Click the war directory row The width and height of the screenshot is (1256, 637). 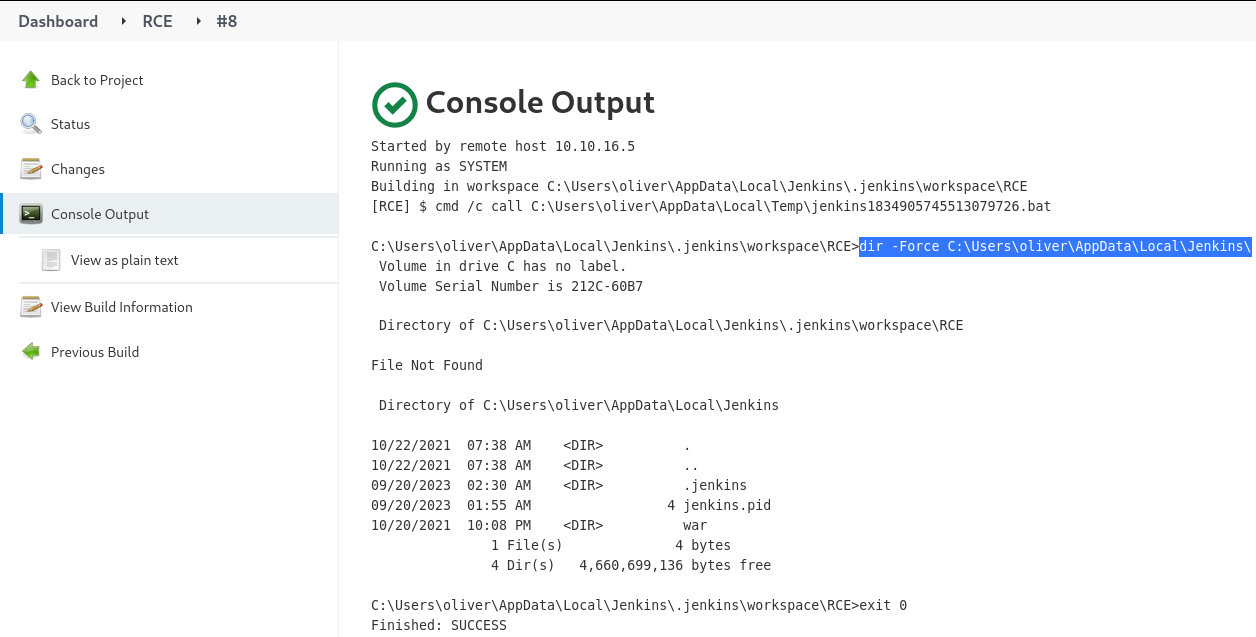(x=539, y=526)
